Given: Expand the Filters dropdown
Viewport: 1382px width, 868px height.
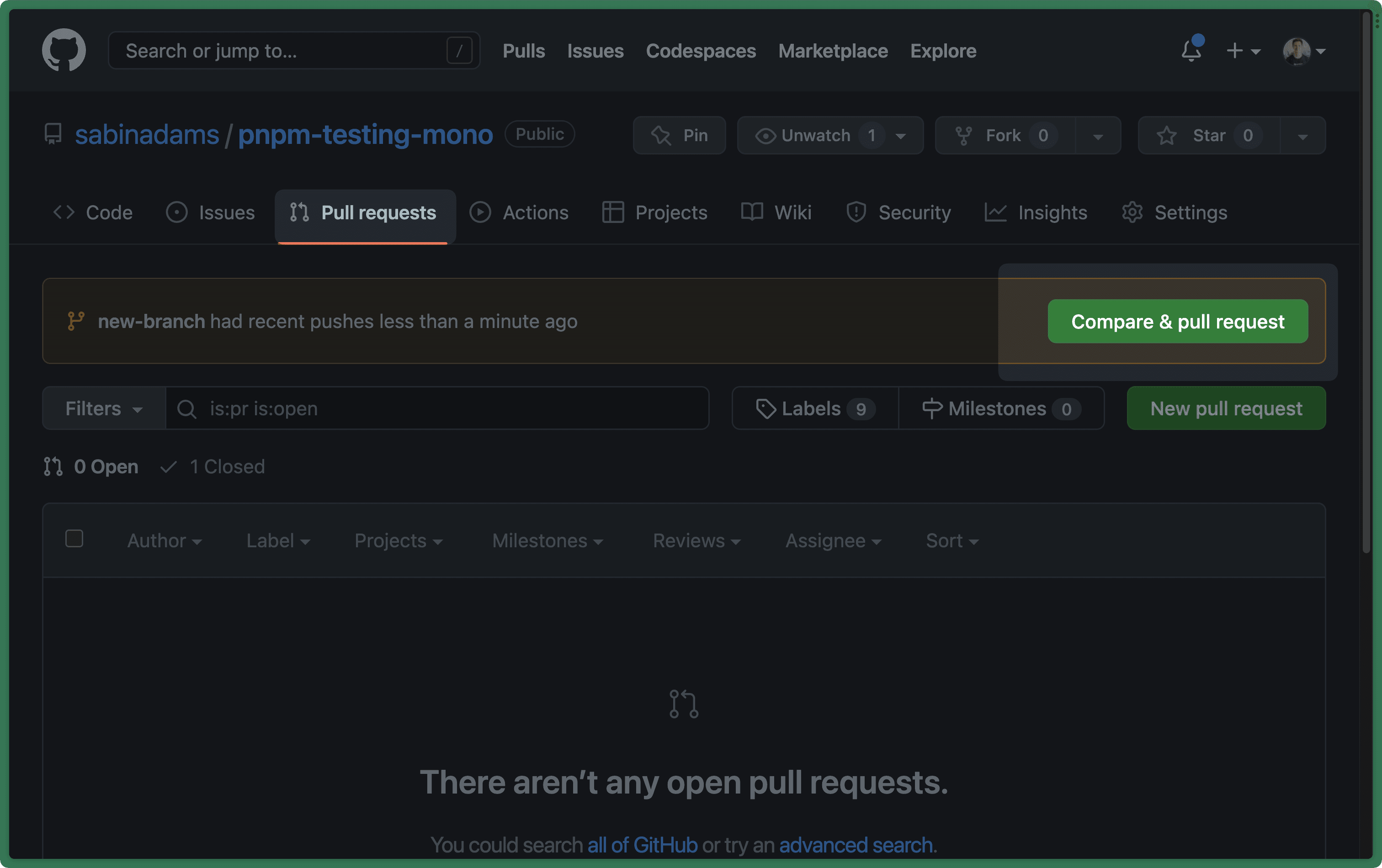Looking at the screenshot, I should coord(103,408).
